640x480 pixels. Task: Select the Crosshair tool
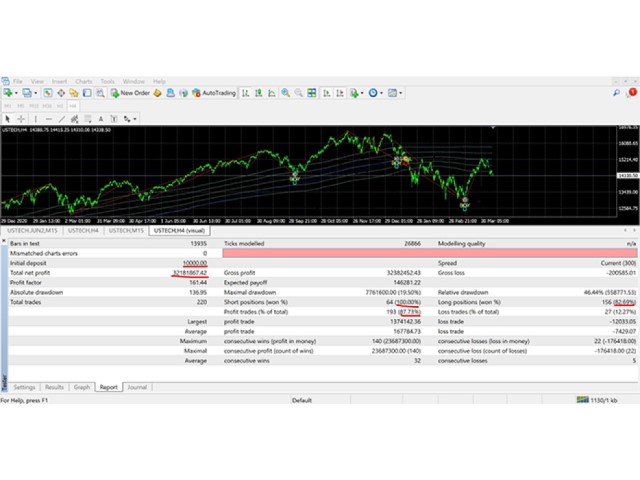pyautogui.click(x=21, y=119)
